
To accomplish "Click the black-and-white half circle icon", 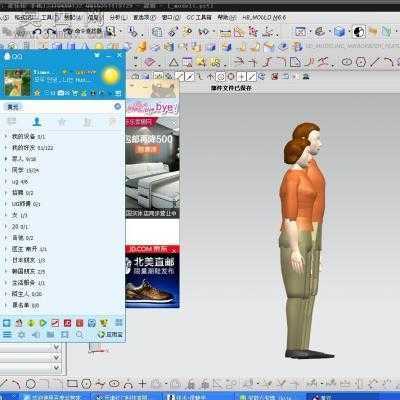I will 359,32.
